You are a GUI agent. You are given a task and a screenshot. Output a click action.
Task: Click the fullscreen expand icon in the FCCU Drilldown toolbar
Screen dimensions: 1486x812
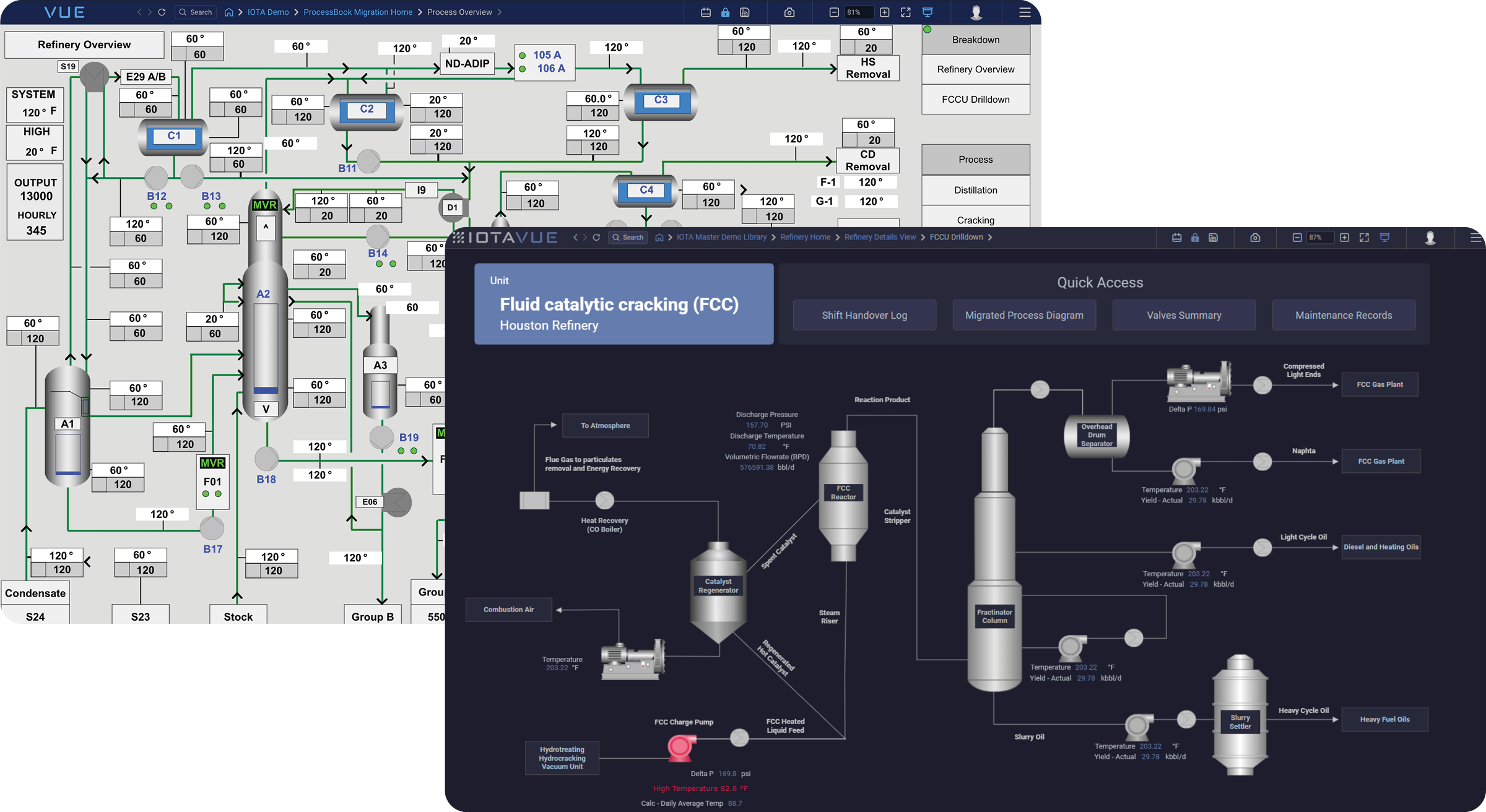tap(1364, 238)
